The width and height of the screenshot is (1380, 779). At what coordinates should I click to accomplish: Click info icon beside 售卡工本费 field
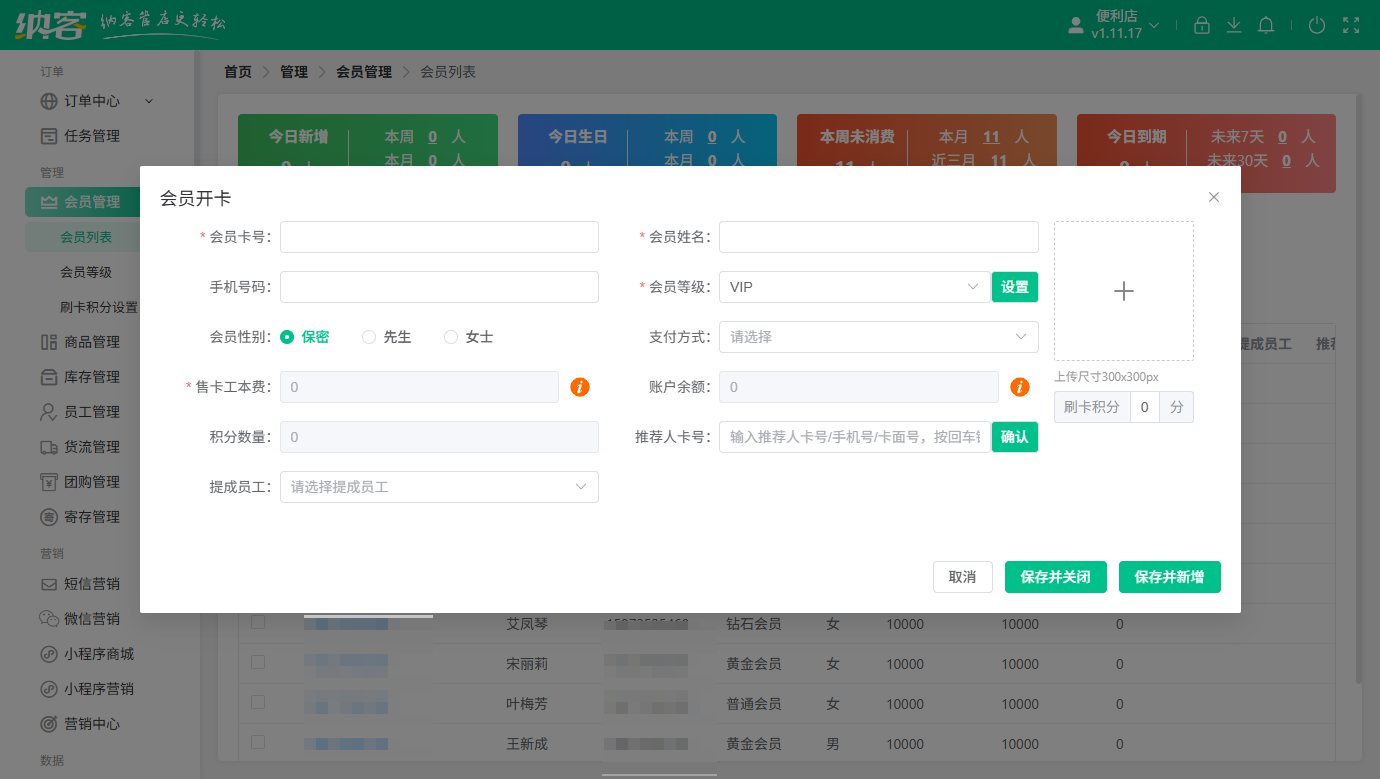(580, 387)
